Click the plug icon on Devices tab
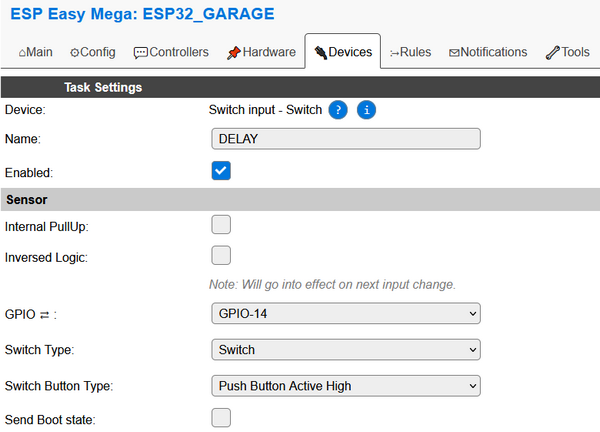The width and height of the screenshot is (600, 432). tap(320, 52)
